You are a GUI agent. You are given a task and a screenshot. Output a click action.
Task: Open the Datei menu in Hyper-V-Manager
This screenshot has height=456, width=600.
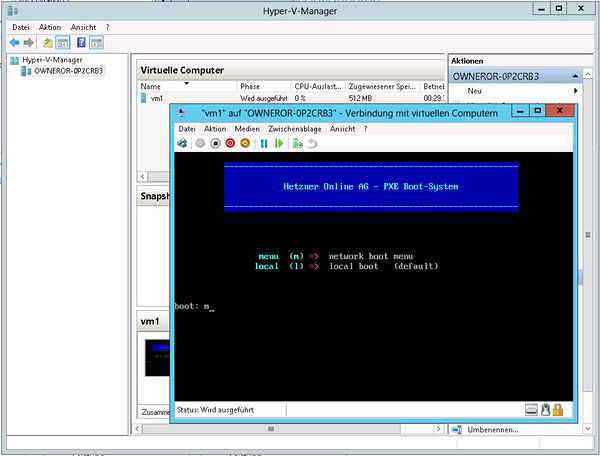[x=21, y=27]
